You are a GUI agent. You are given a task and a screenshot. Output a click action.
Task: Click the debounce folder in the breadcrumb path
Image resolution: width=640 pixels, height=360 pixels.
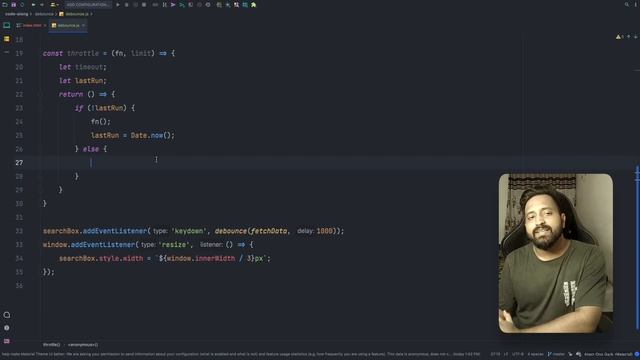[44, 14]
